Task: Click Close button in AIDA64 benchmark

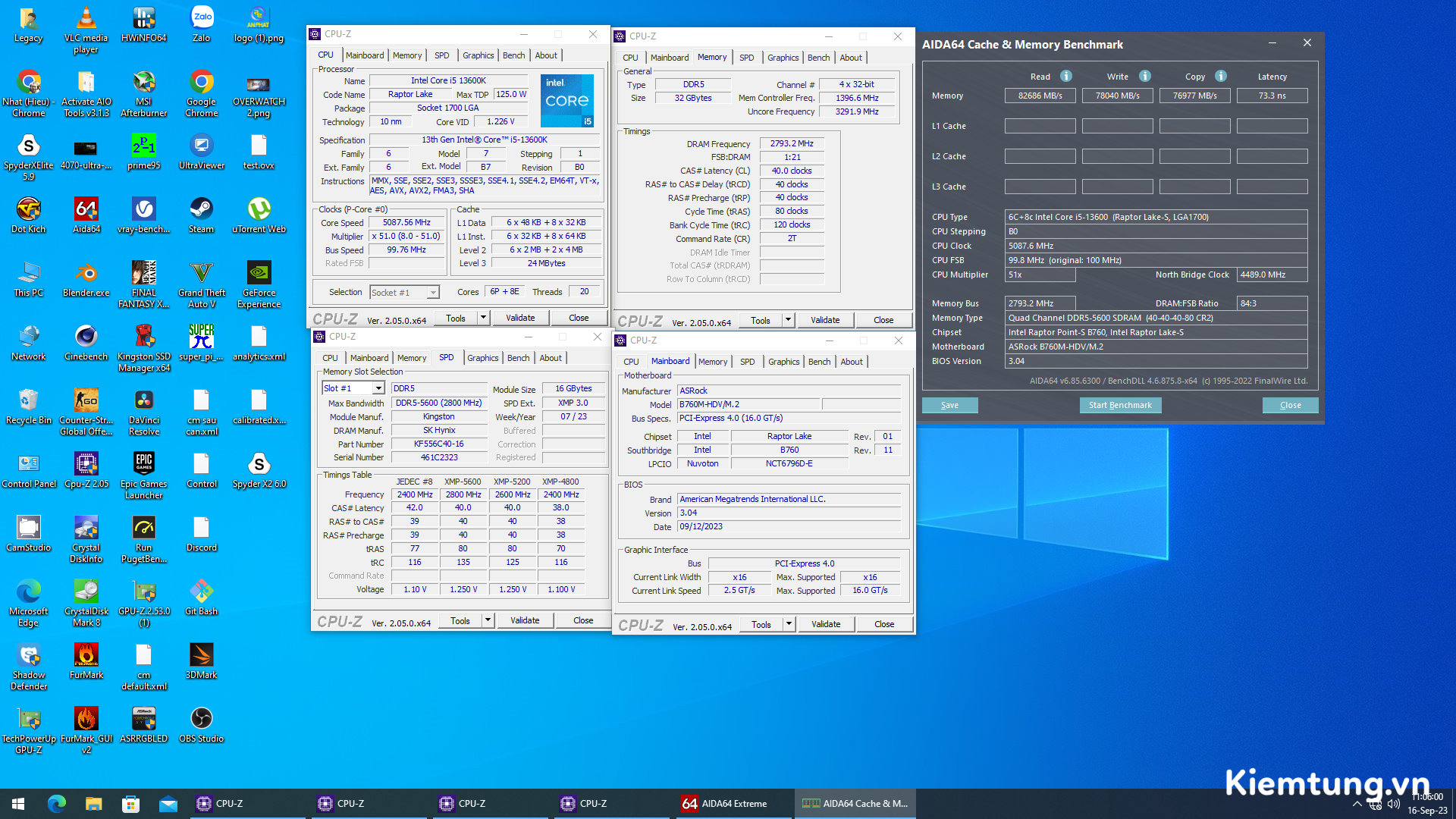Action: [1291, 405]
